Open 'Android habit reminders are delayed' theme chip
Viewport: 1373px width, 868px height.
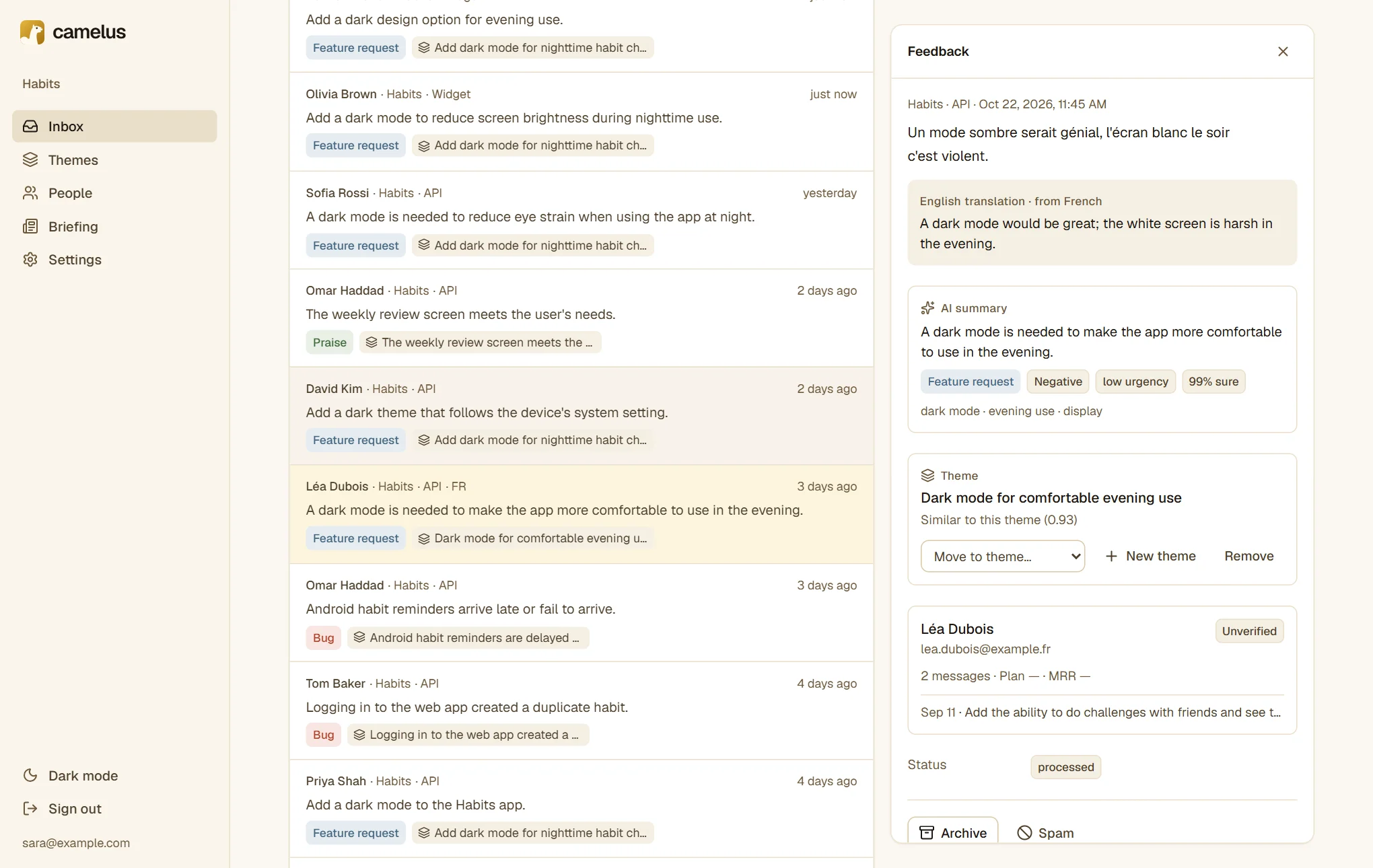coord(468,638)
